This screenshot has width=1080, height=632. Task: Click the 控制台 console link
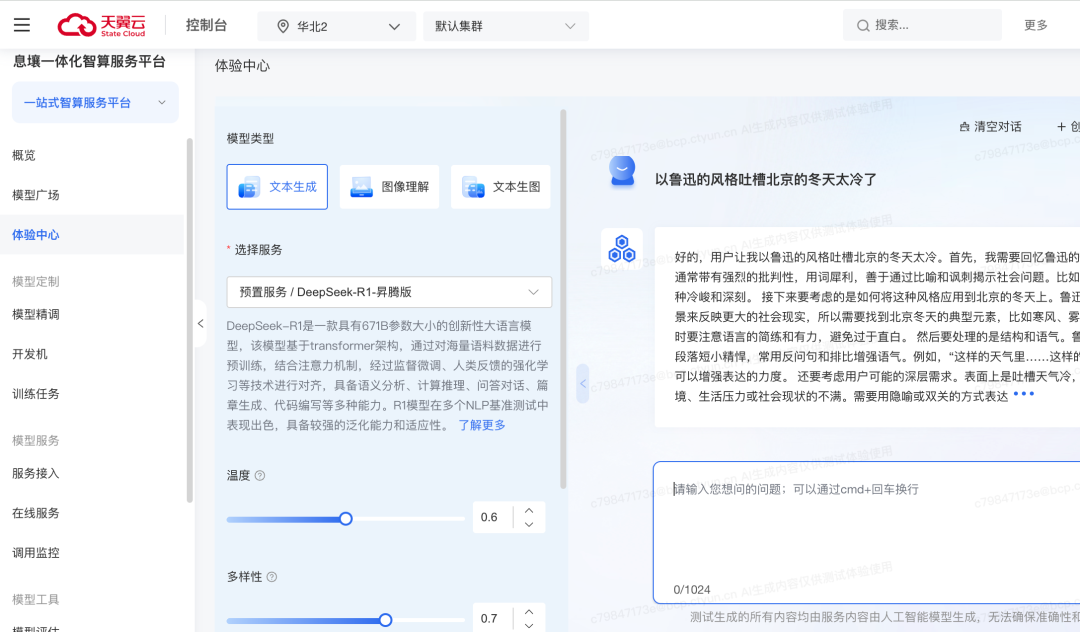point(206,25)
